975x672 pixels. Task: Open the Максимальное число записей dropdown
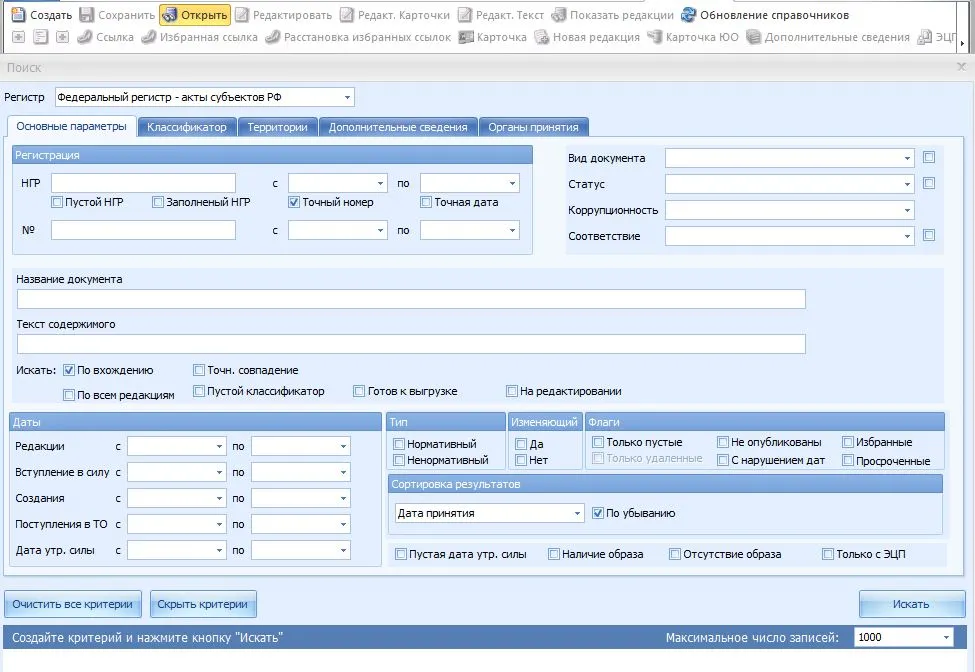coord(946,637)
